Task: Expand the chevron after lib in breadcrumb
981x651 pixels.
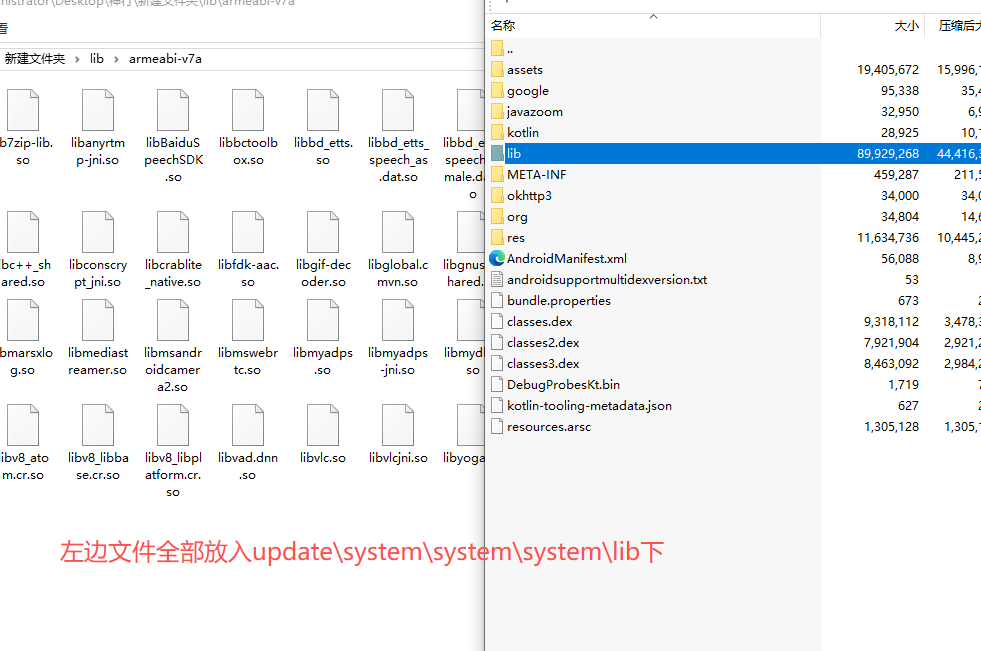Action: coord(116,59)
